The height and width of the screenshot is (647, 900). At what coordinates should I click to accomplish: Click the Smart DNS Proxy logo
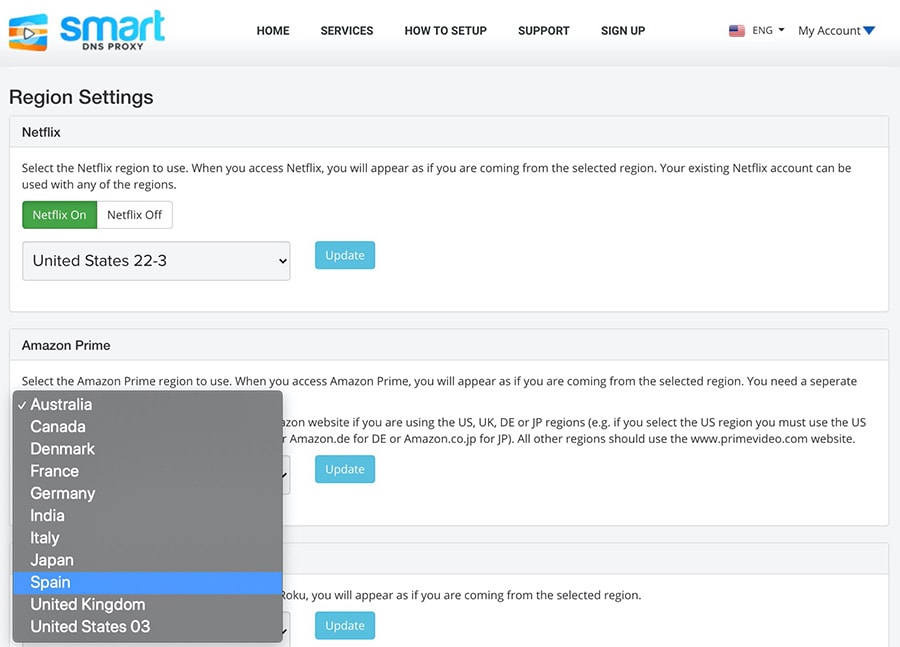point(87,31)
